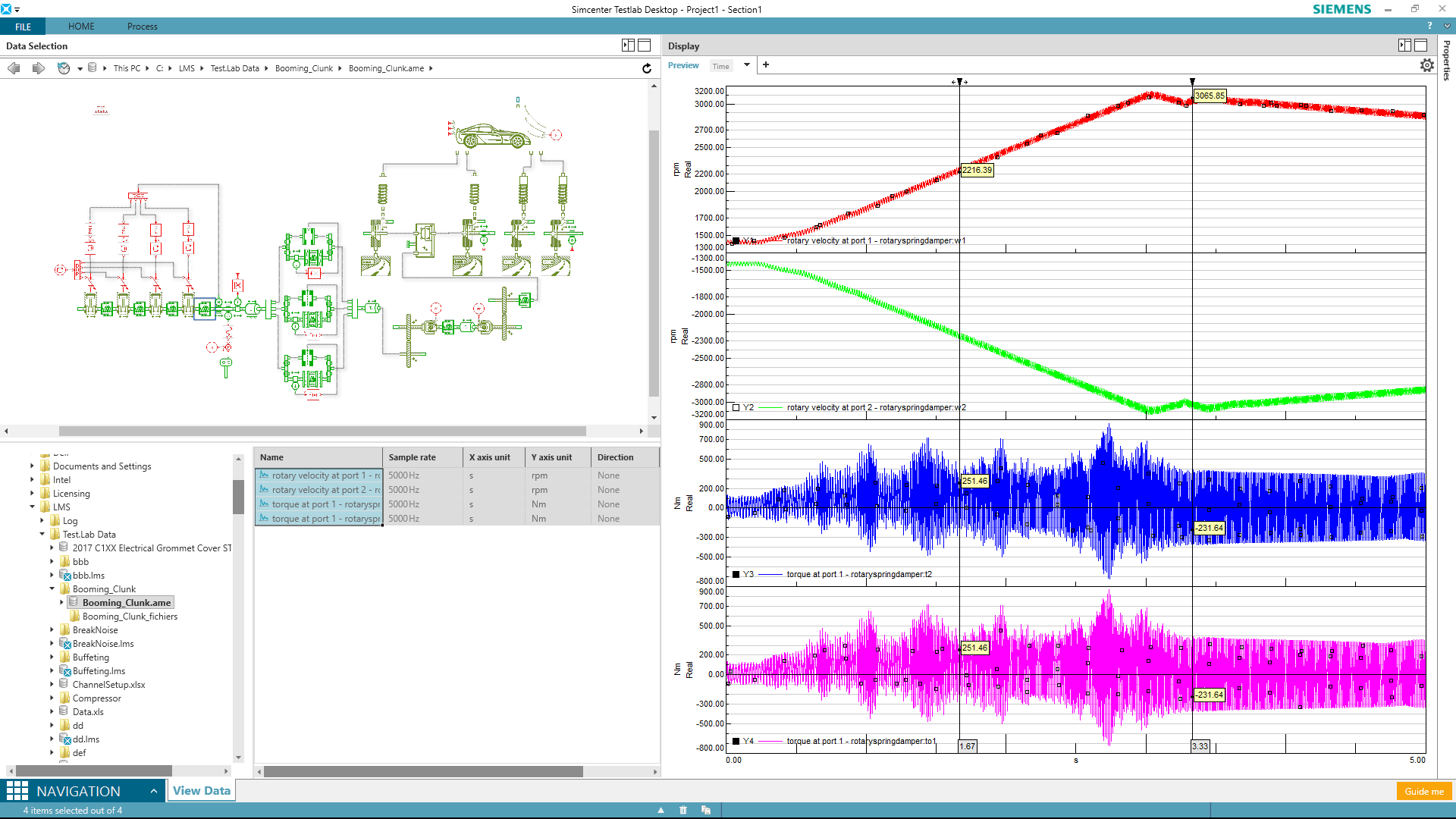The image size is (1456, 819).
Task: Open the recent locations clock icon
Action: coord(64,68)
